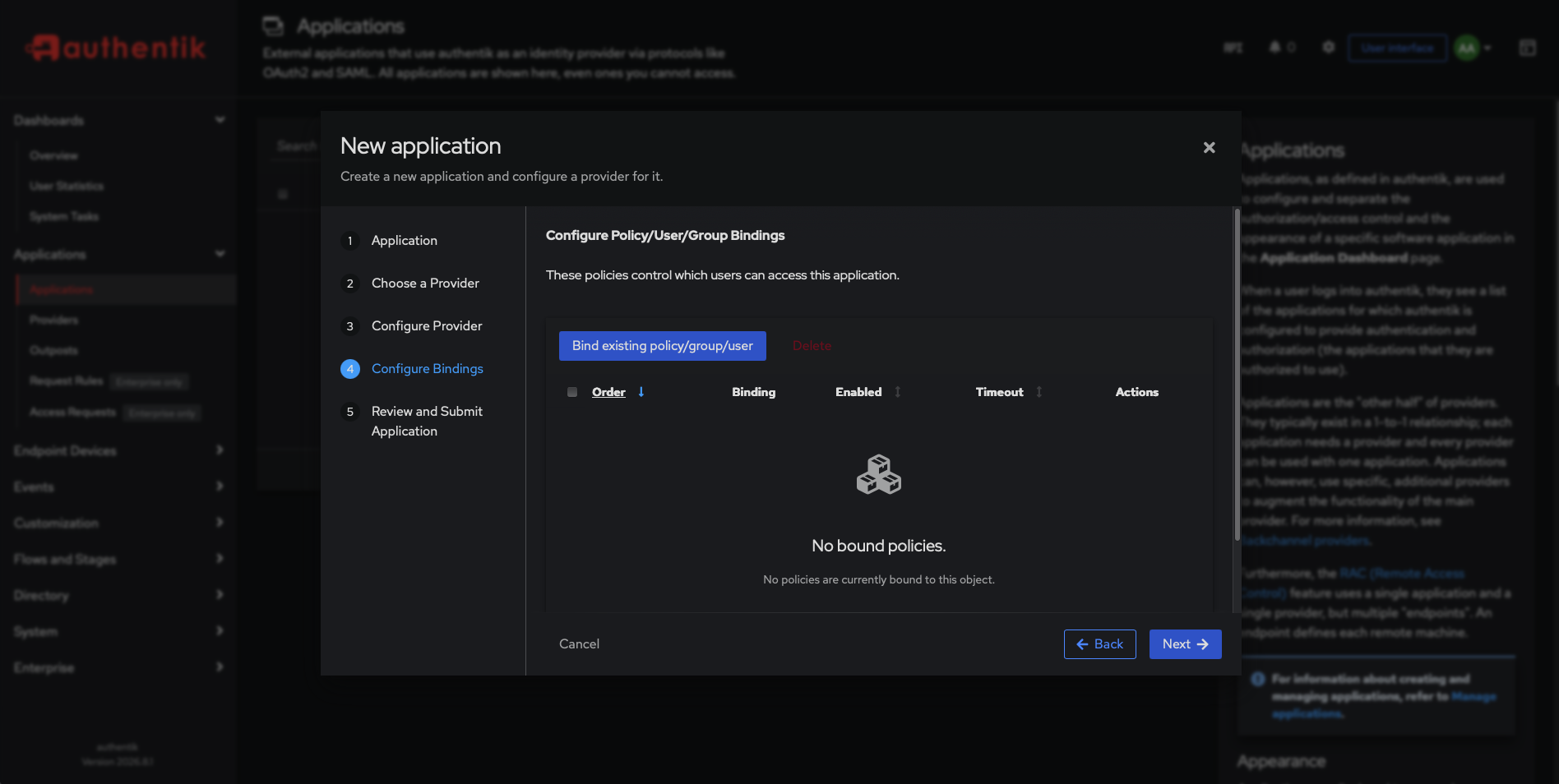Screen dimensions: 1559x784
Task: Open System Tasks in sidebar
Action: 64,216
